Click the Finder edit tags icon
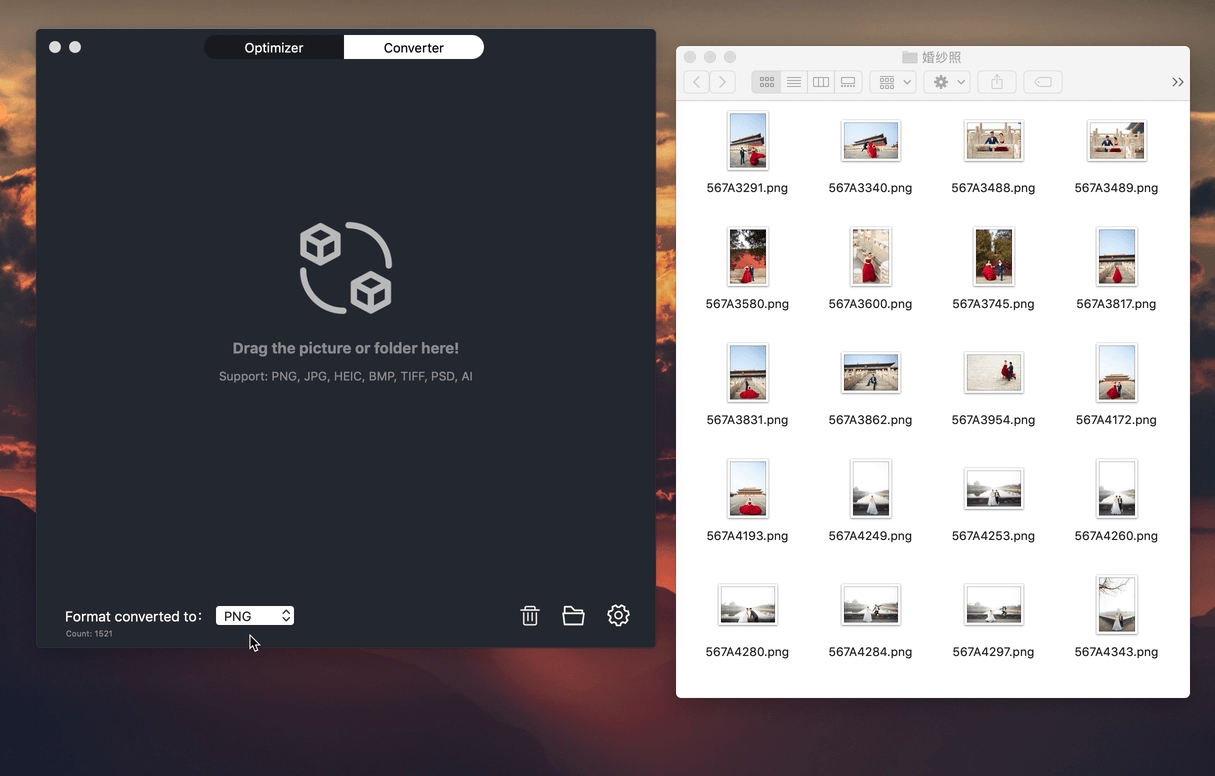This screenshot has width=1215, height=776. [x=1043, y=82]
